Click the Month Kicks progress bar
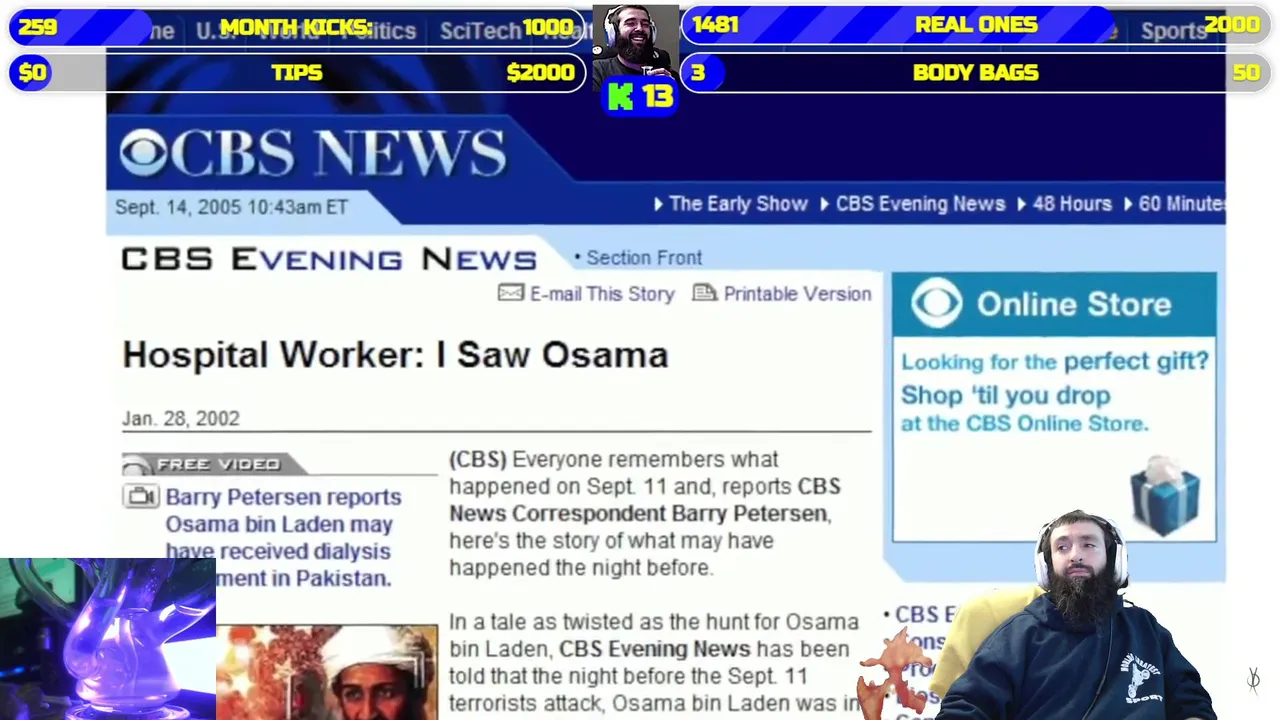Screen dimensions: 1280x720 pos(297,27)
